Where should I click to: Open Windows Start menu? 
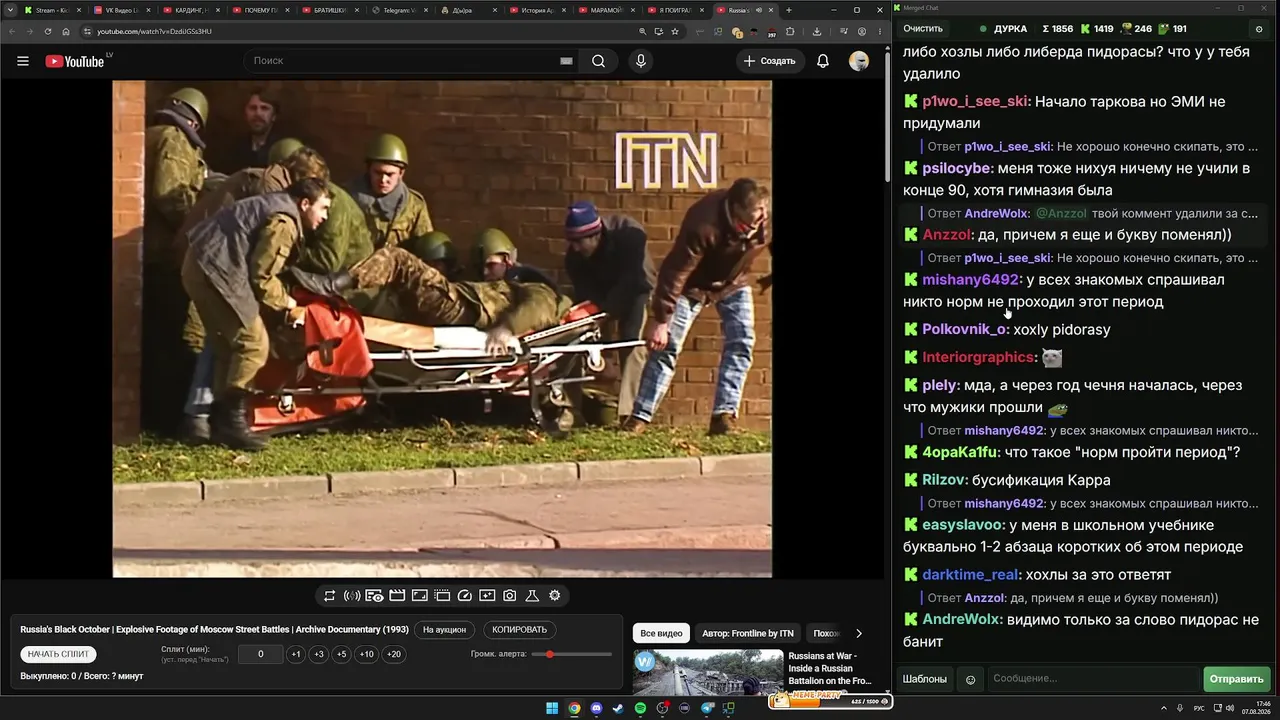click(x=551, y=709)
